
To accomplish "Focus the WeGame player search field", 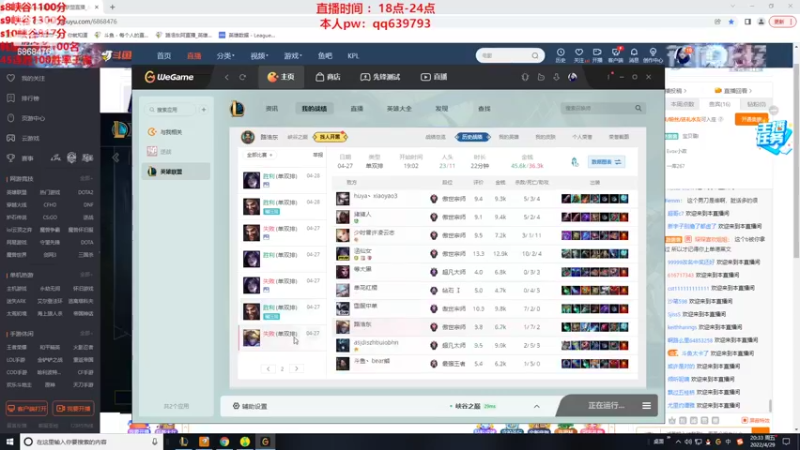I will 597,108.
